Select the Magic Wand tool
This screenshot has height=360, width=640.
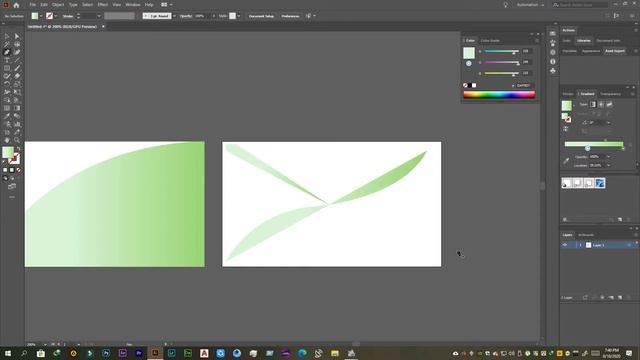pyautogui.click(x=7, y=44)
